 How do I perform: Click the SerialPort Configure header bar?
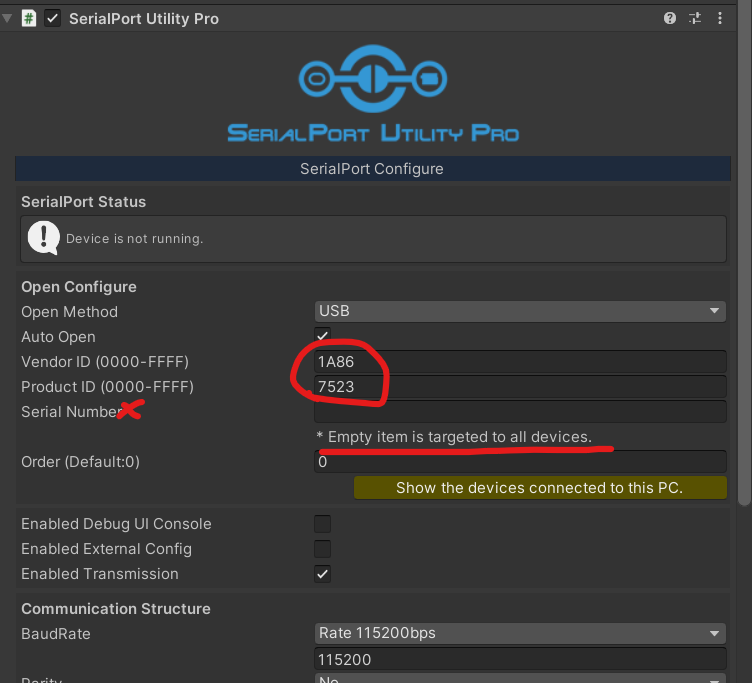click(x=372, y=169)
